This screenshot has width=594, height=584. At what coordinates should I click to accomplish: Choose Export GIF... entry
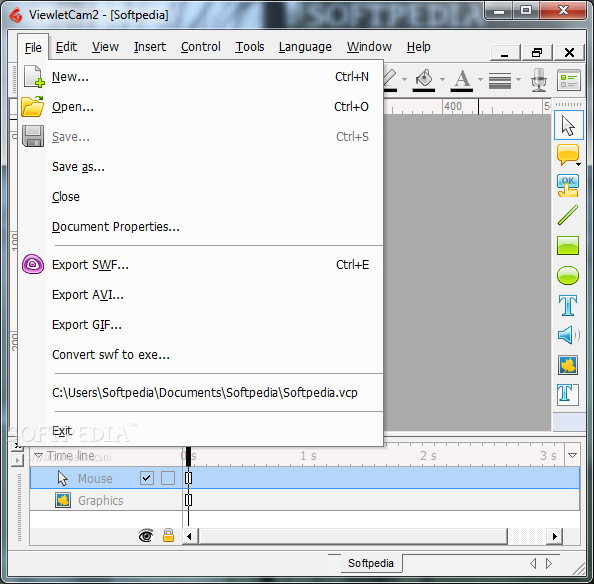point(200,325)
